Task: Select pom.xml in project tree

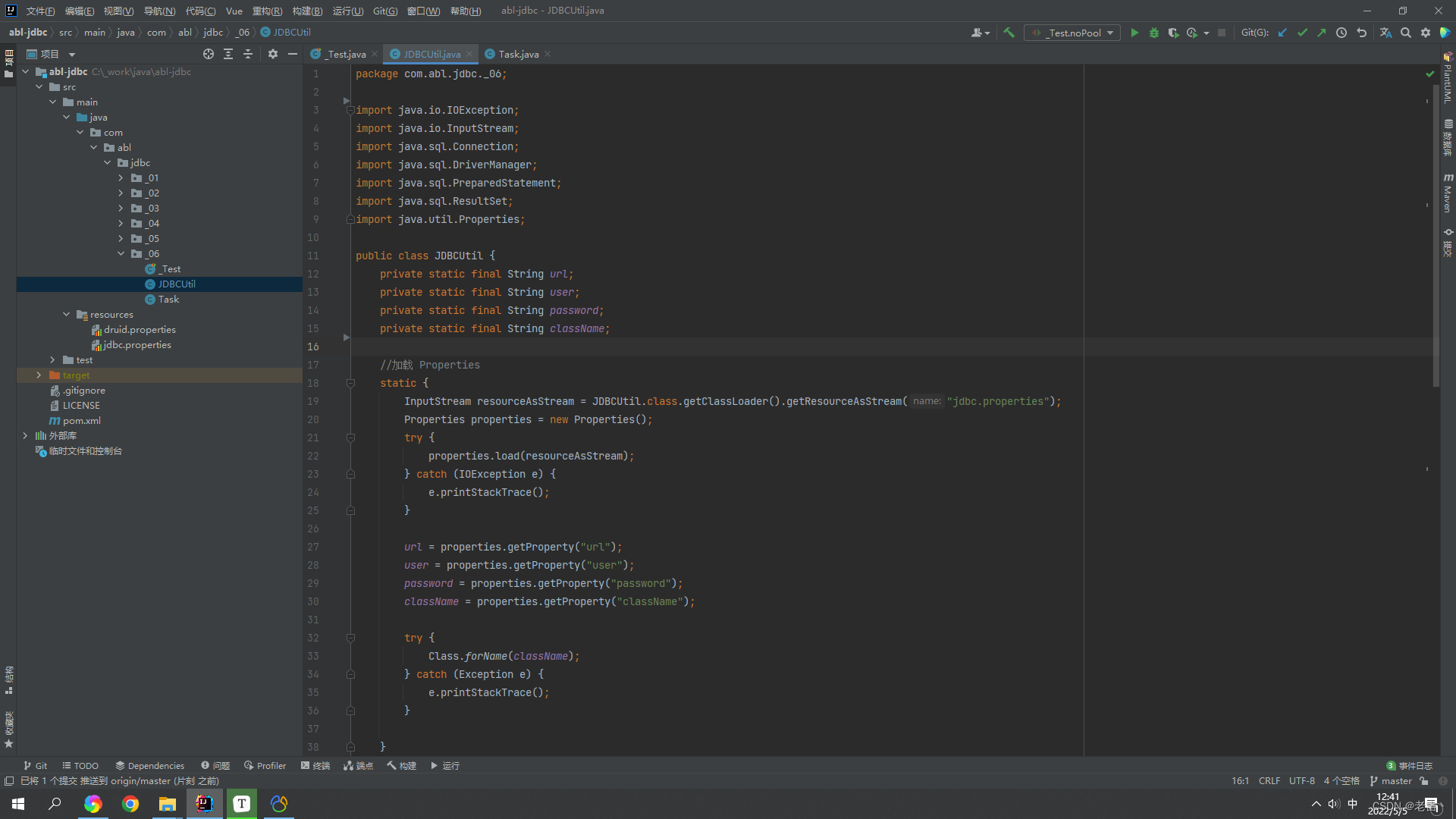Action: (x=81, y=421)
